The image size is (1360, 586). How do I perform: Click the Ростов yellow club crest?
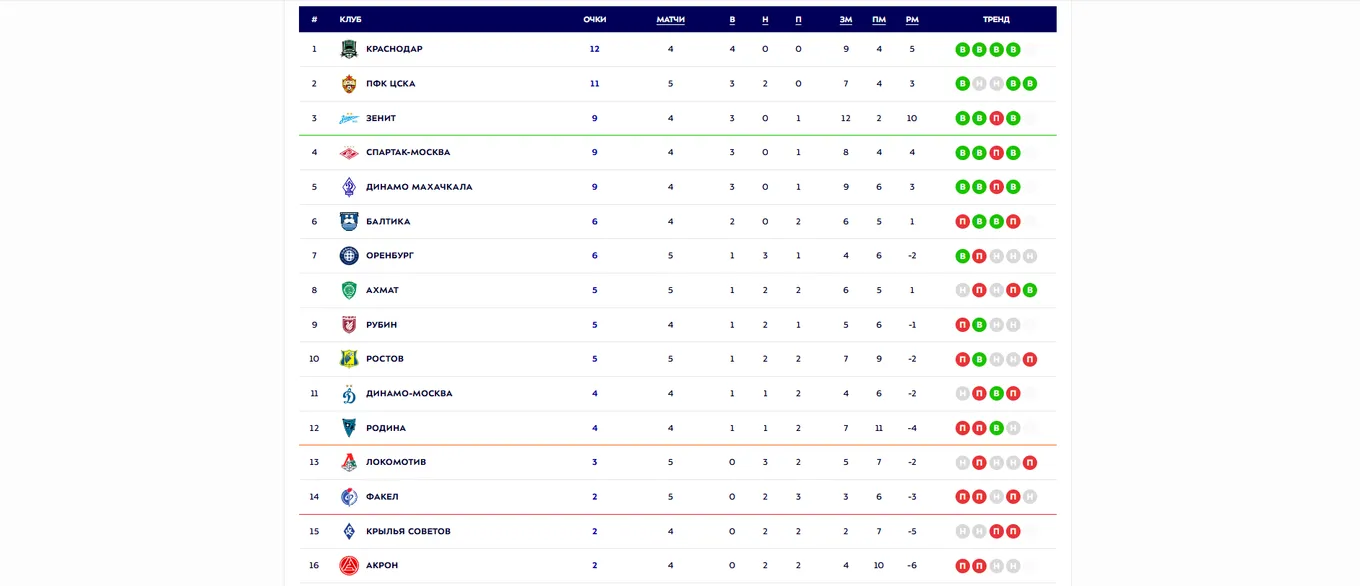(x=349, y=359)
